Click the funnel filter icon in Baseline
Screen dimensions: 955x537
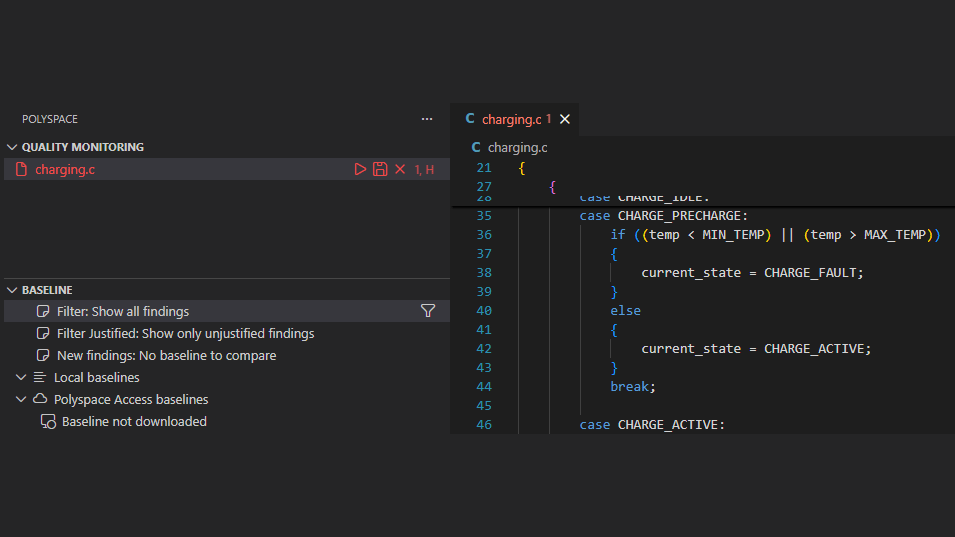[x=428, y=311]
